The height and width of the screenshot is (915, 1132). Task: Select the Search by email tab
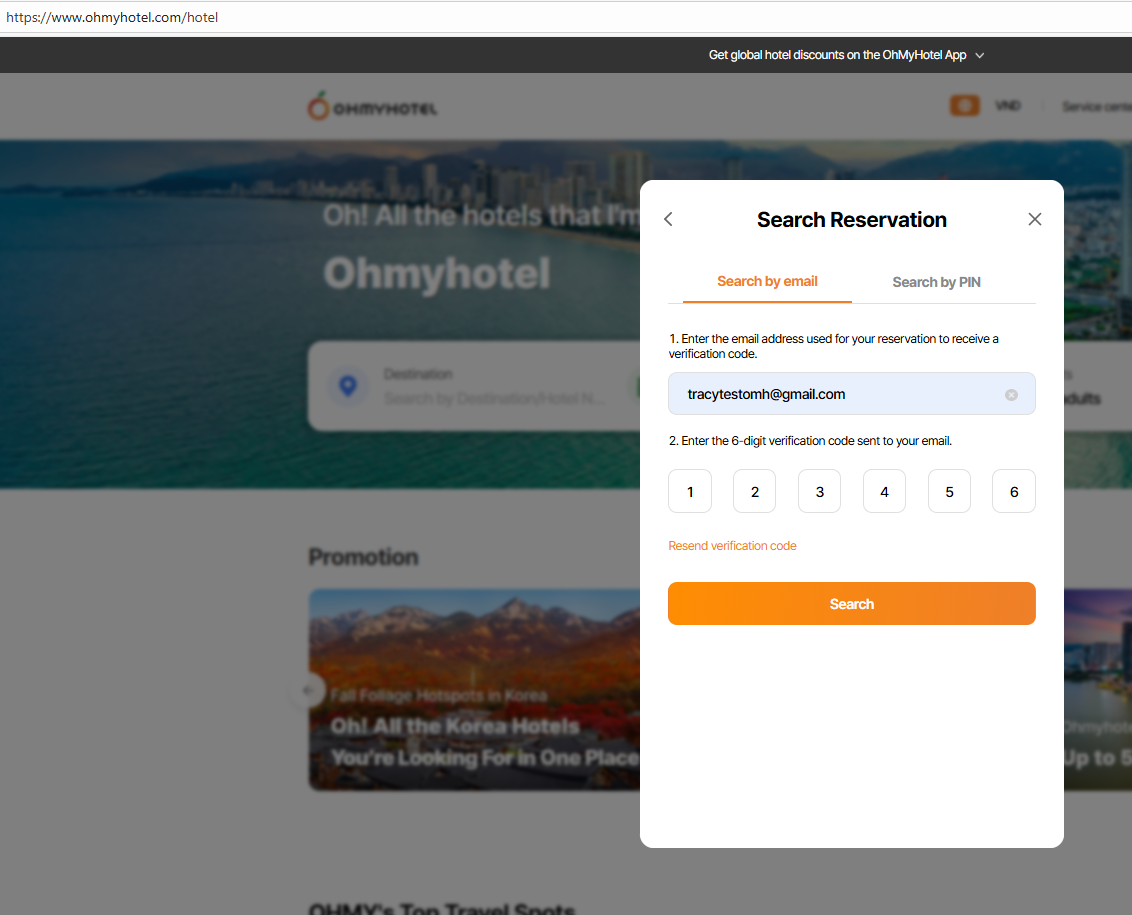pyautogui.click(x=767, y=282)
